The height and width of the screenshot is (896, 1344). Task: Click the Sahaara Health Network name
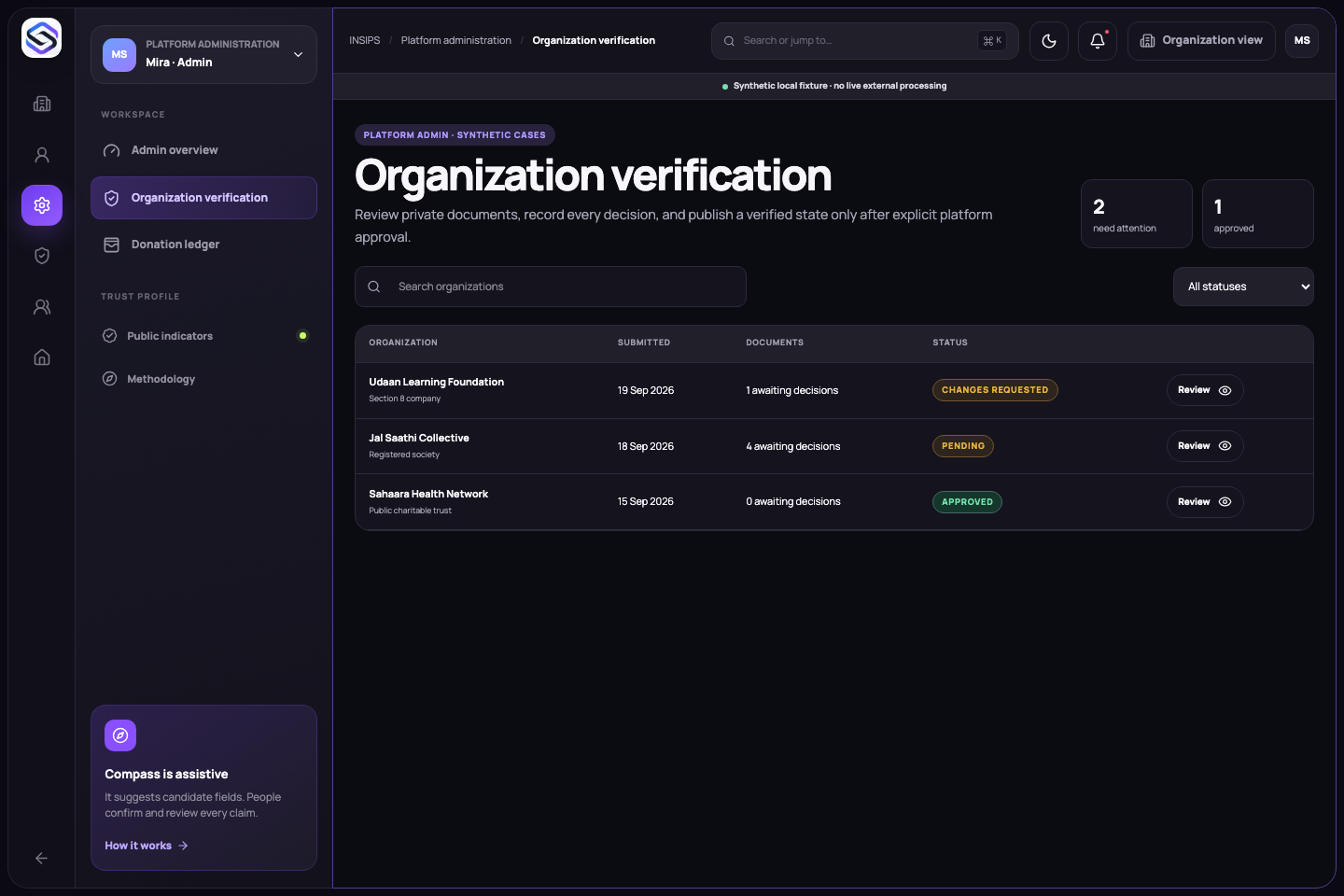pos(428,494)
